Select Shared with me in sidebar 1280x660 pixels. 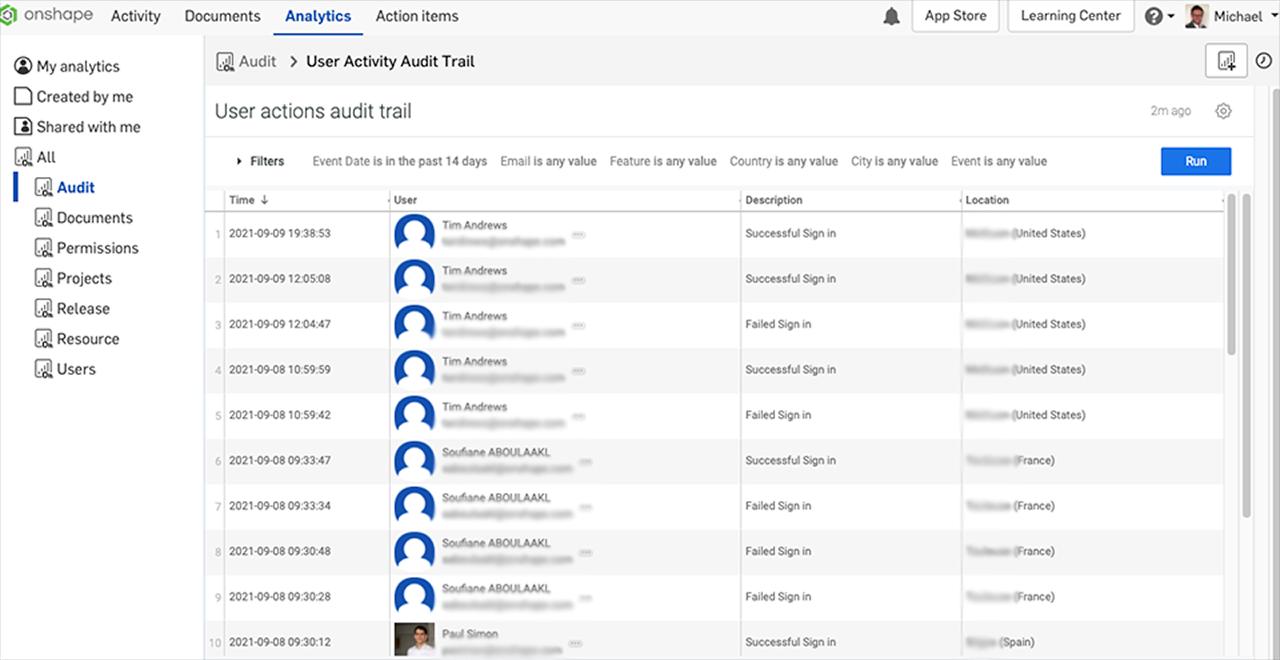coord(88,127)
